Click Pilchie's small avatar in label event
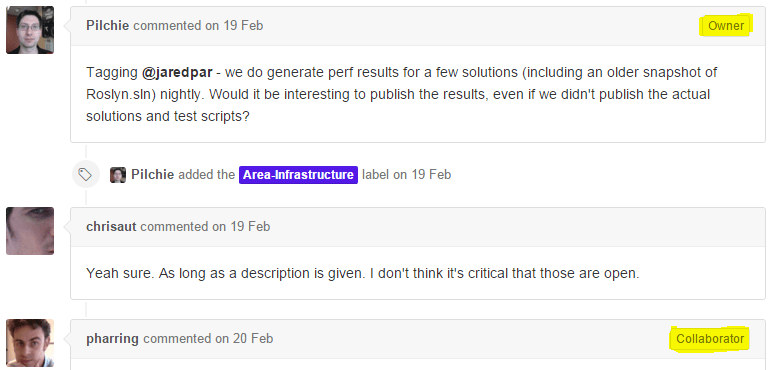773x370 pixels. (x=118, y=175)
